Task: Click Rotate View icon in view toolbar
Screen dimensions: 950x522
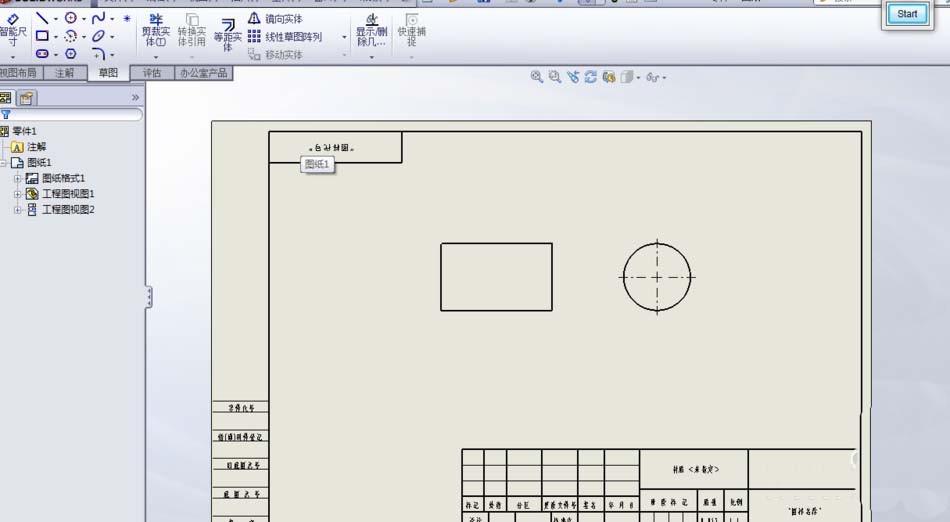Action: click(591, 77)
